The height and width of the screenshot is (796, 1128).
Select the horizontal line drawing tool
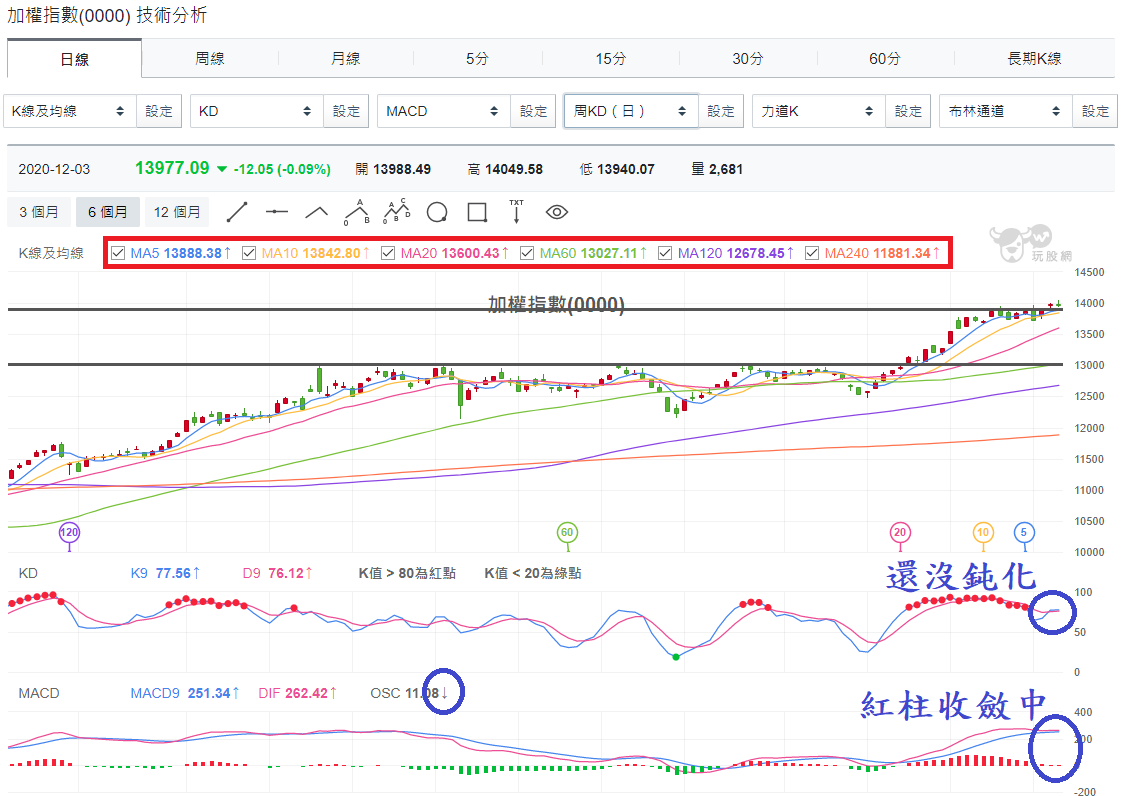pyautogui.click(x=277, y=212)
